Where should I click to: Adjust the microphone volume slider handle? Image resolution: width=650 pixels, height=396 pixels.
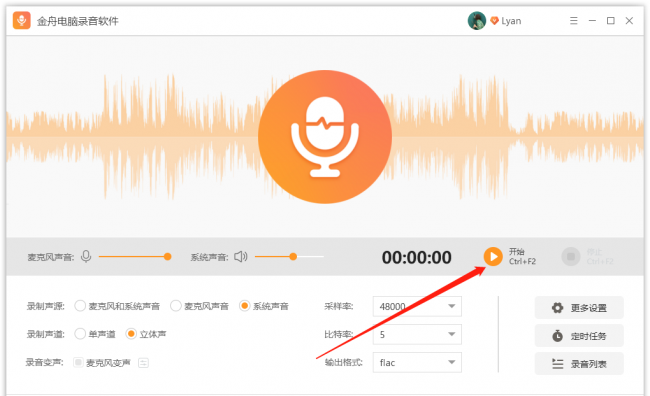(x=167, y=257)
